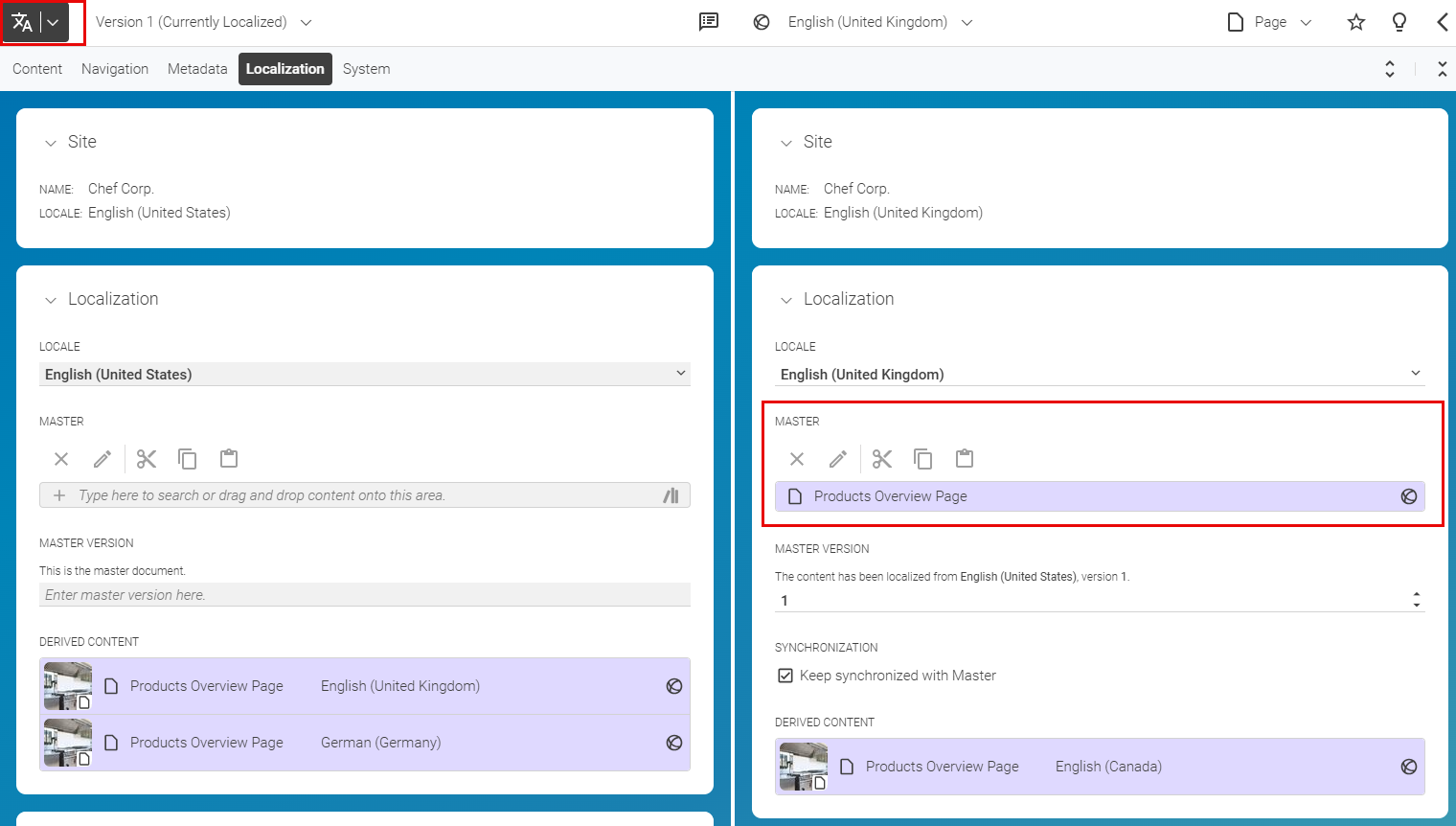Switch to the Metadata tab

click(197, 69)
